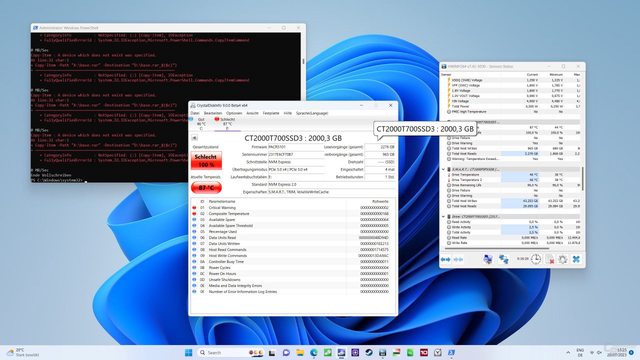Collapse Drive: CT2000T700SSD3 group in HWiNFO

(x=443, y=216)
